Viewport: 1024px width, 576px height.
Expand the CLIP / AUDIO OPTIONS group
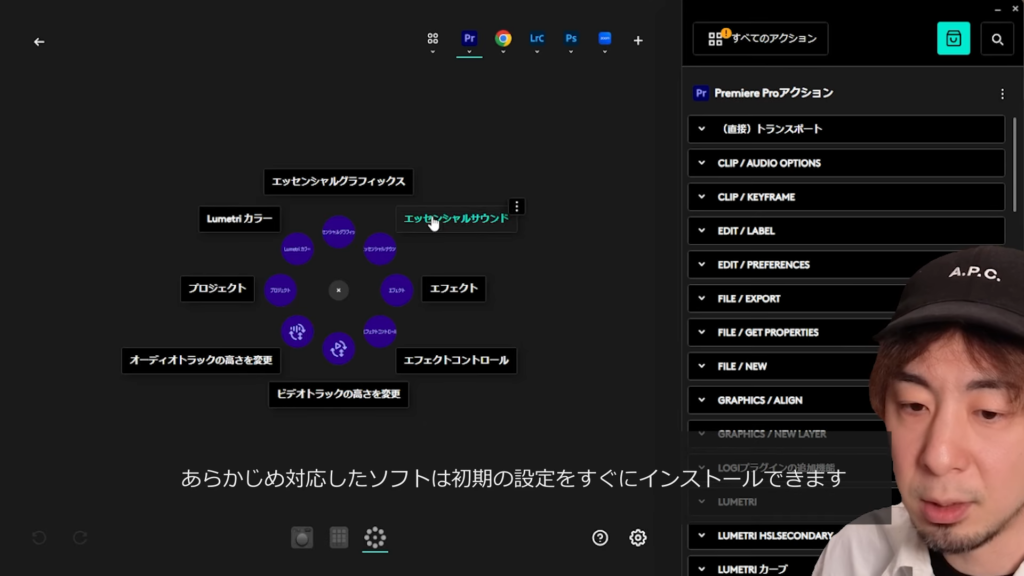846,163
